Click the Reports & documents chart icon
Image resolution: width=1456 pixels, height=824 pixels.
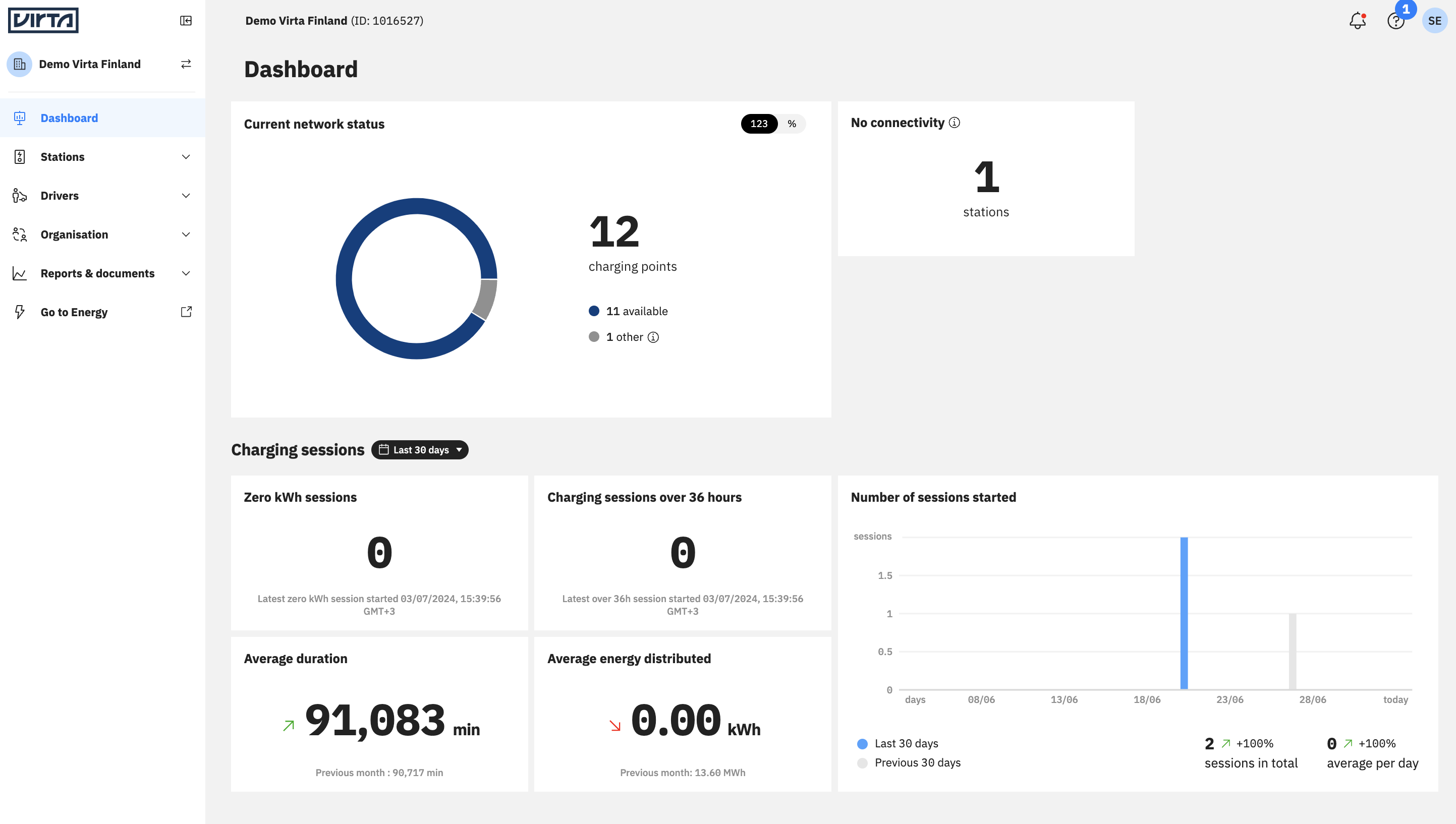click(x=20, y=273)
